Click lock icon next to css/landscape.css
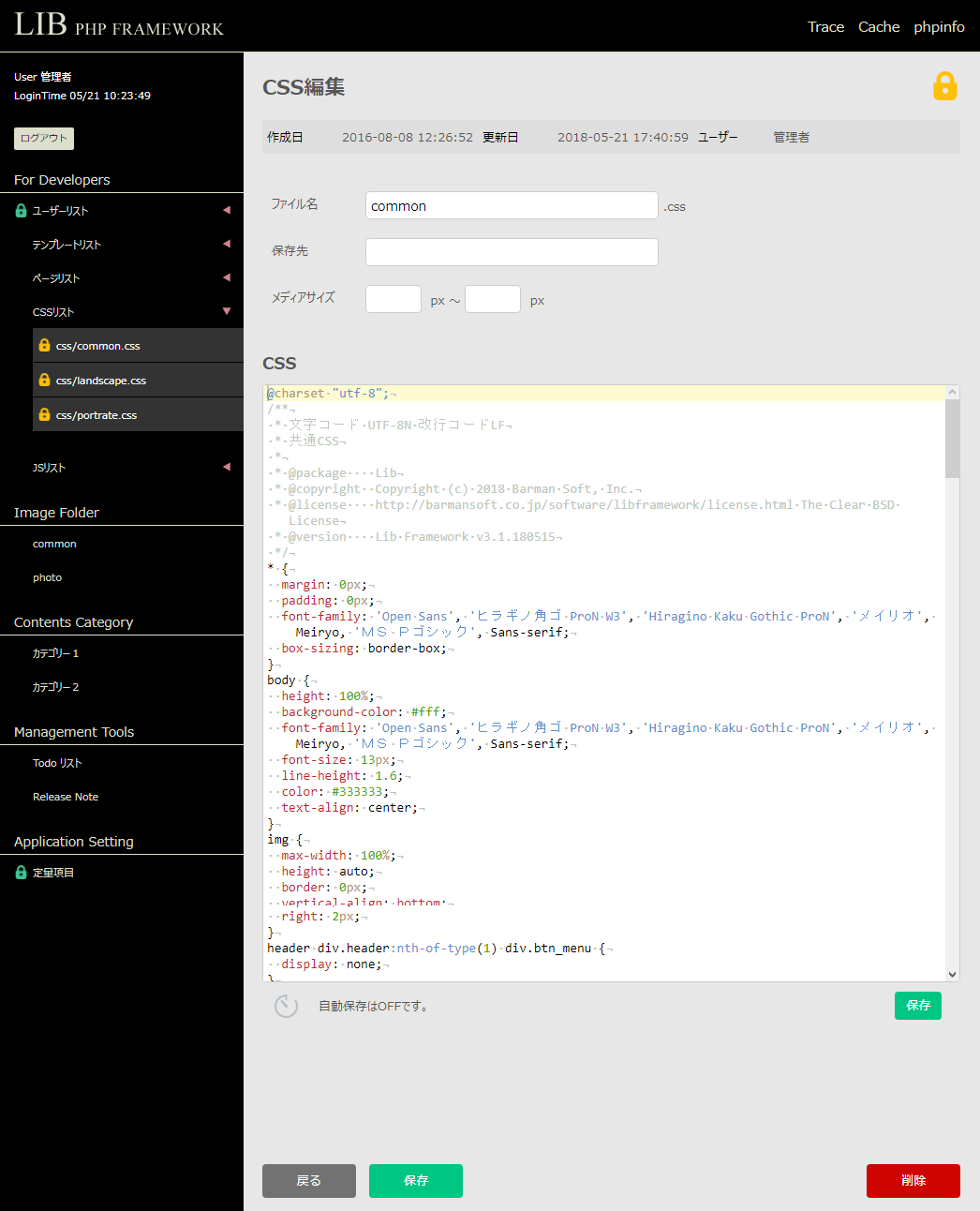 [44, 380]
